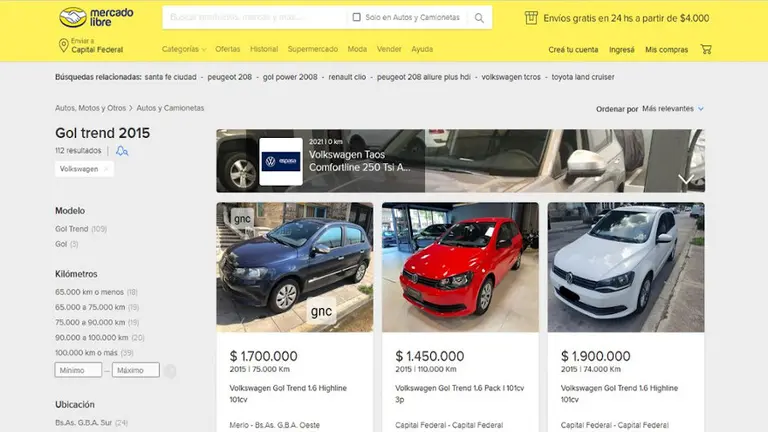Open 'Autos, Motos y Otros' breadcrumb
The height and width of the screenshot is (432, 768).
pos(91,108)
